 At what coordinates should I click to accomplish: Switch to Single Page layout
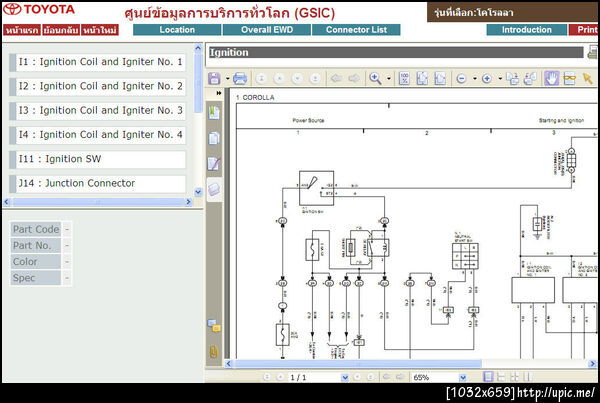click(488, 377)
